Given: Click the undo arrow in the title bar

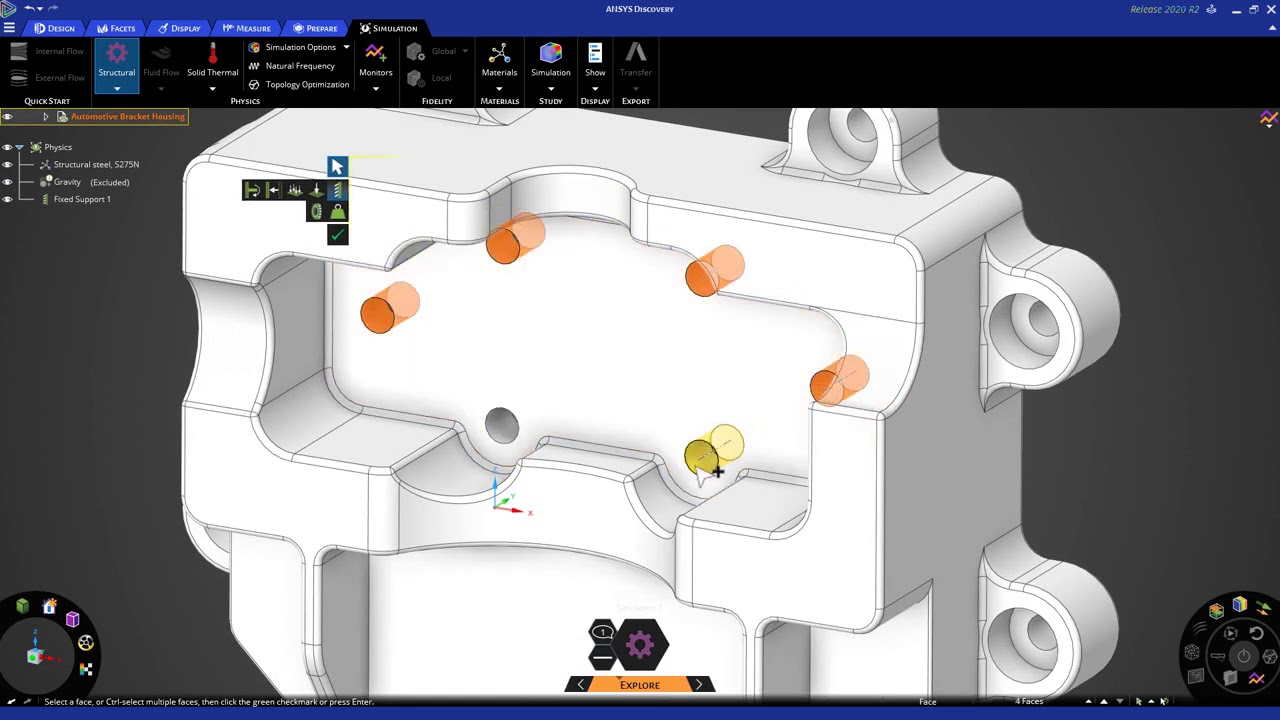Looking at the screenshot, I should click(x=30, y=9).
